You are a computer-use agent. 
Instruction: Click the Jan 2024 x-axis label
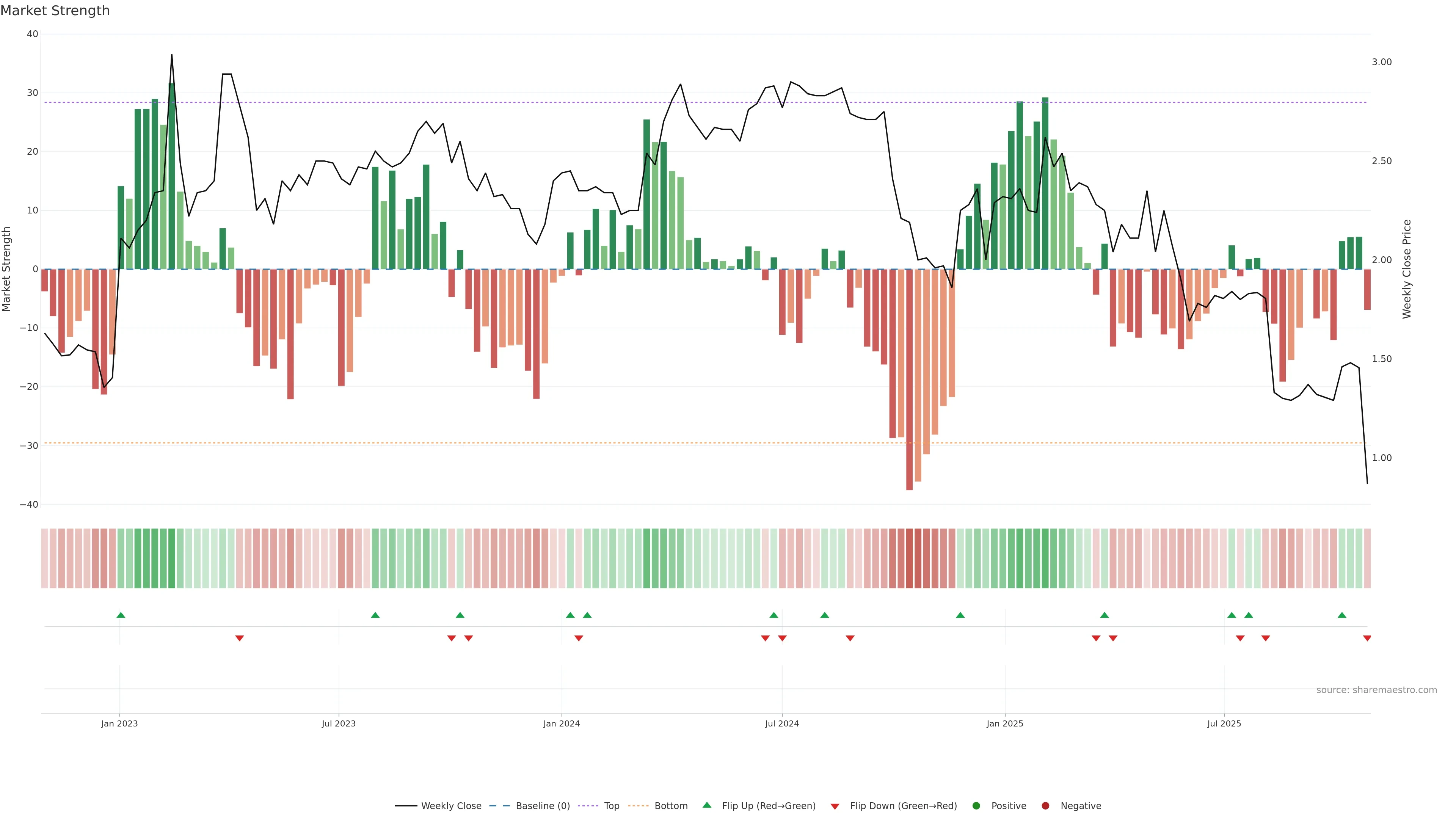coord(561,723)
